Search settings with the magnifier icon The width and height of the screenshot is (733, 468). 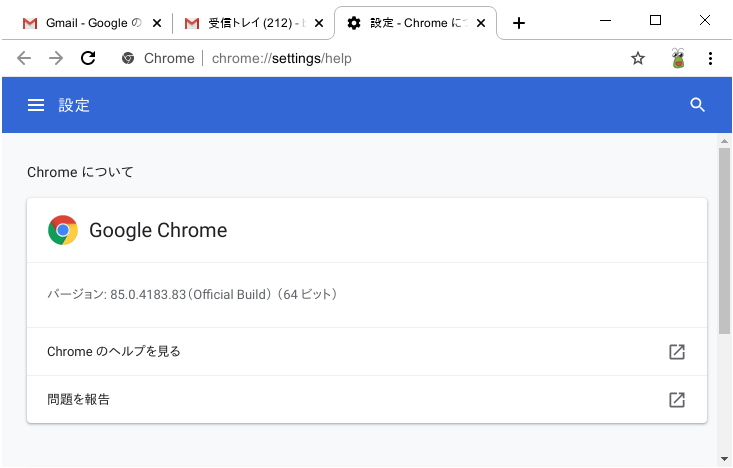click(x=697, y=105)
